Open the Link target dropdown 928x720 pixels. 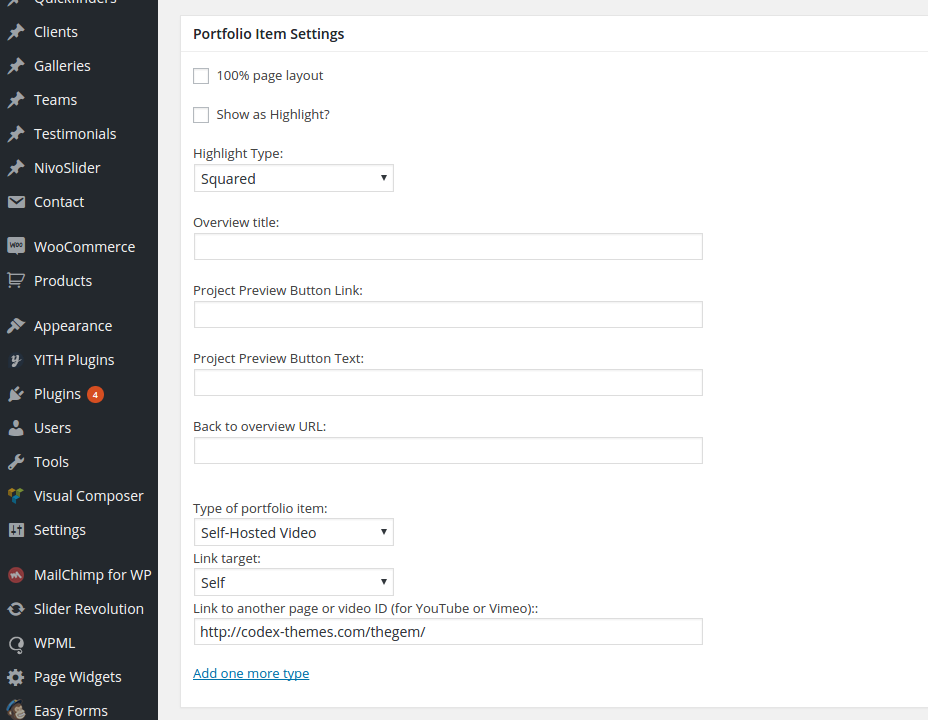pos(293,583)
